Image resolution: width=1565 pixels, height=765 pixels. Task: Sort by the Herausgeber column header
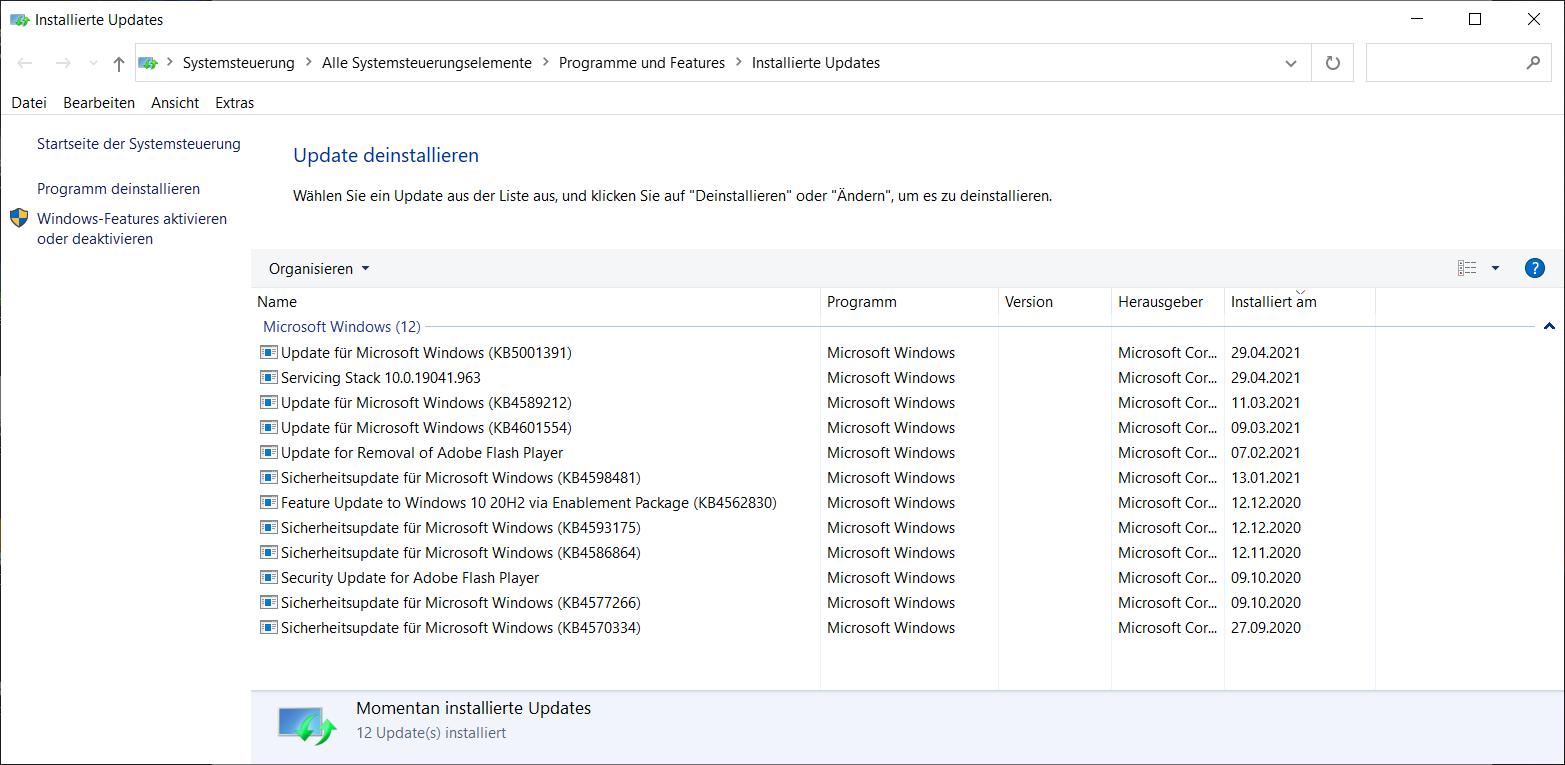1168,302
